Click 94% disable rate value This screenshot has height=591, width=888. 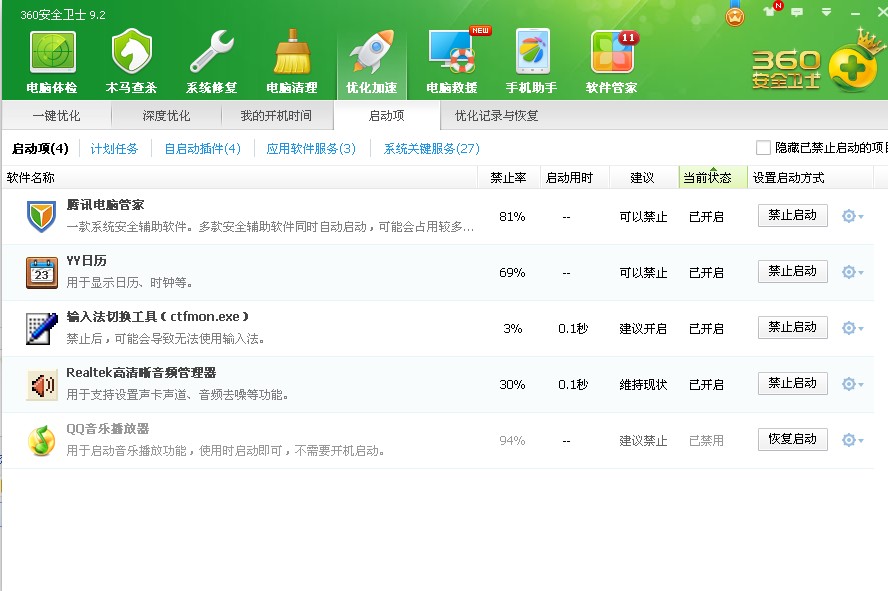click(x=512, y=441)
